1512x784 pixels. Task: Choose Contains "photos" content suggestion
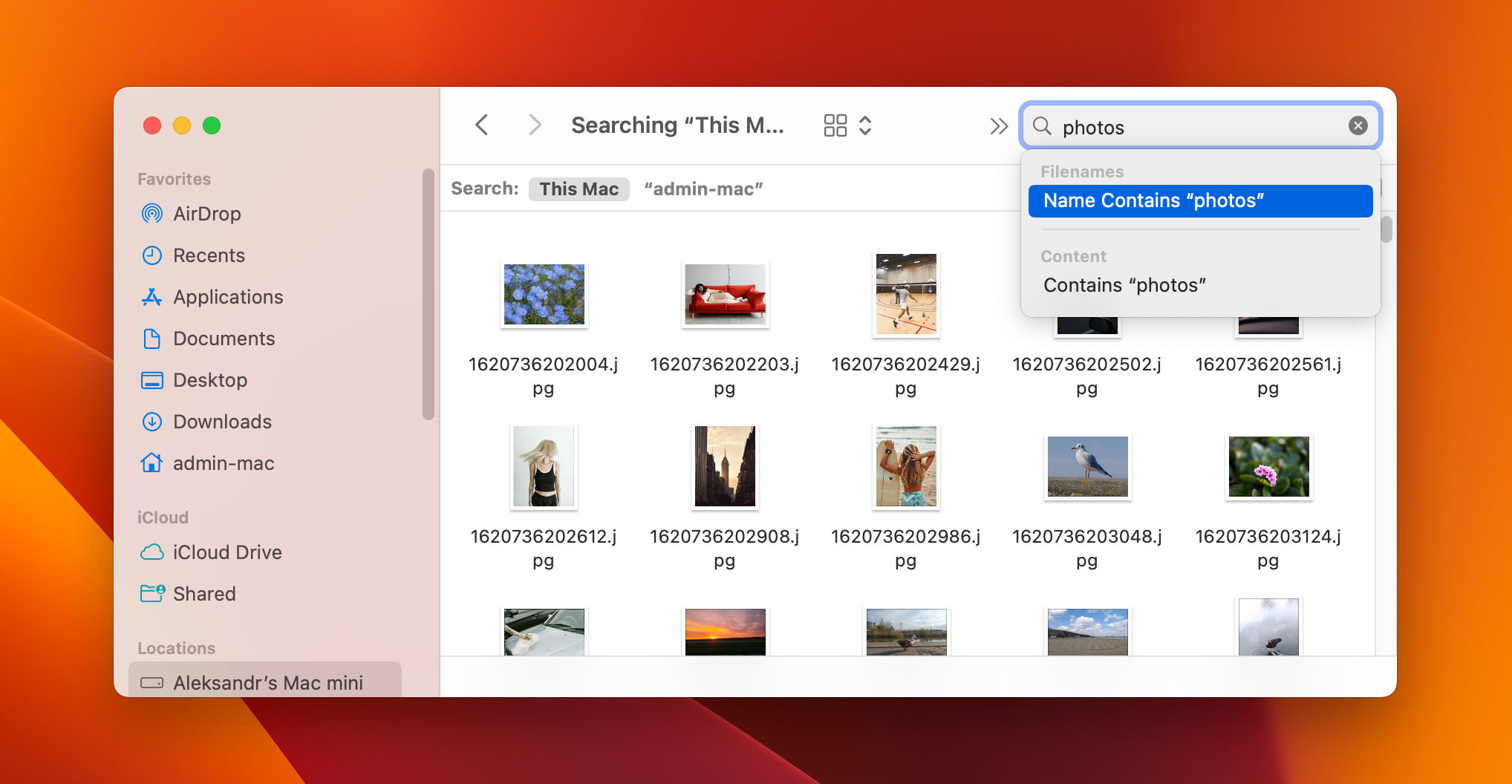(1200, 285)
